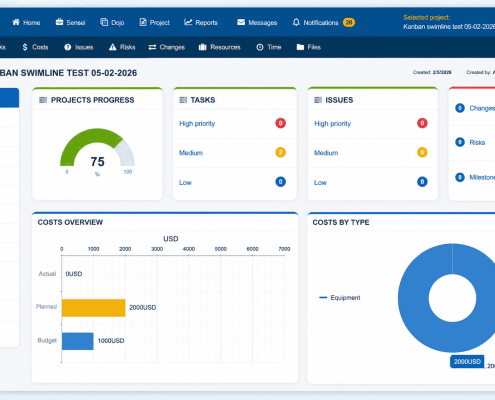Click the blue Budget cost bar
Screen dimensions: 495x400
coord(78,341)
